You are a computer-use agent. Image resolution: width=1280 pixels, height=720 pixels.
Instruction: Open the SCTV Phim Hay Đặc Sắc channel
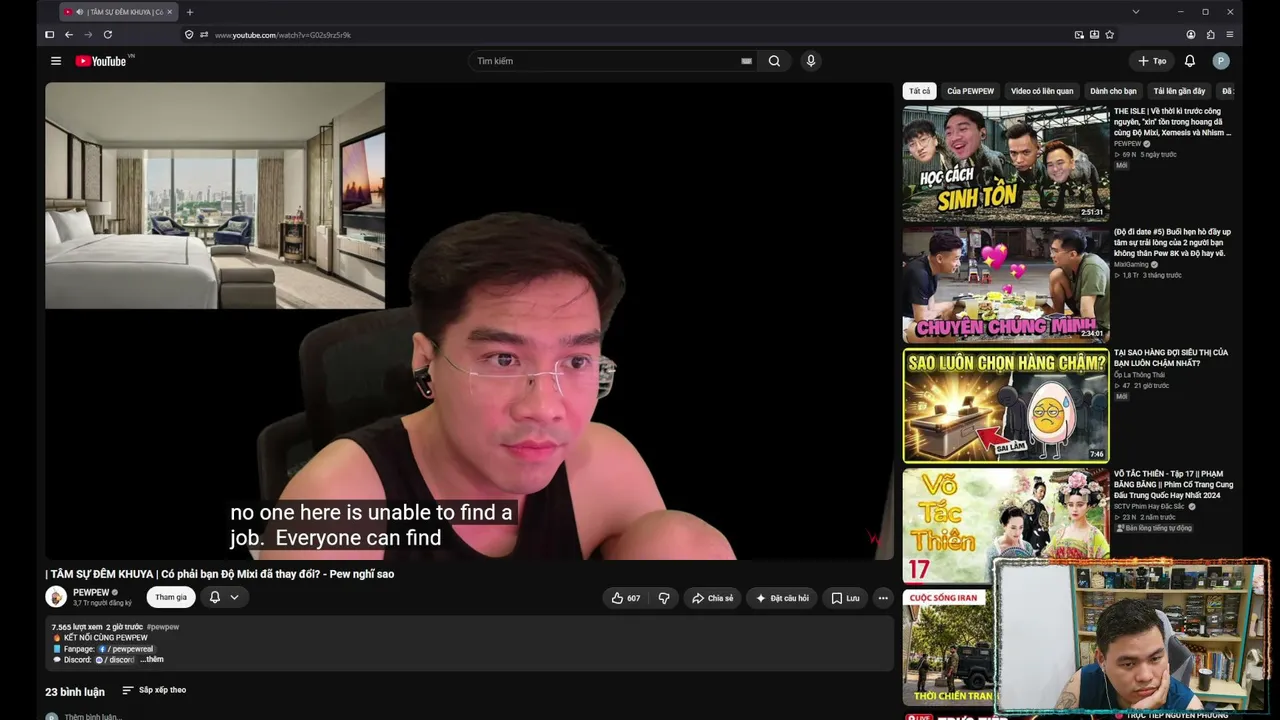(x=1150, y=507)
